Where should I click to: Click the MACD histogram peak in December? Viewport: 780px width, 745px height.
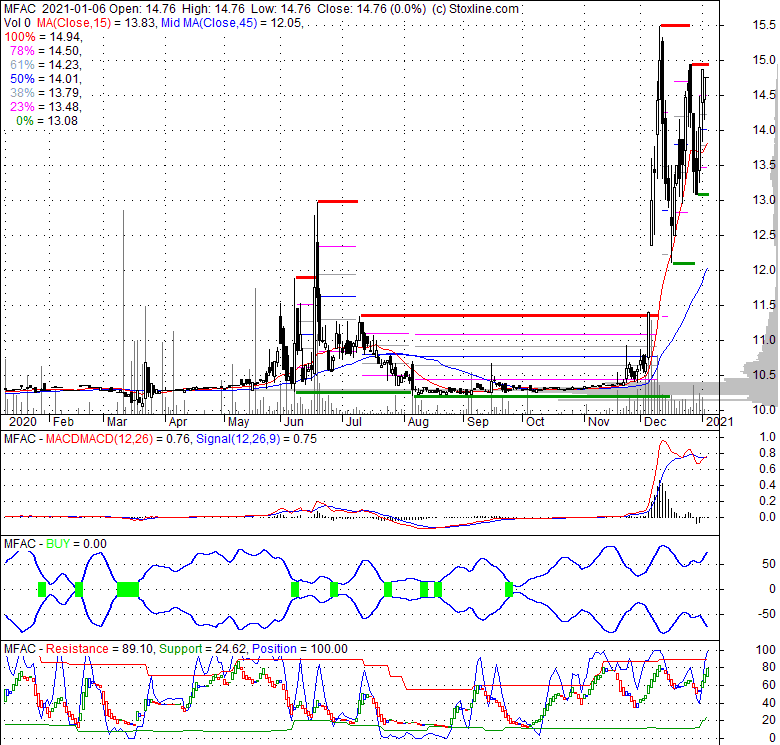click(x=660, y=499)
